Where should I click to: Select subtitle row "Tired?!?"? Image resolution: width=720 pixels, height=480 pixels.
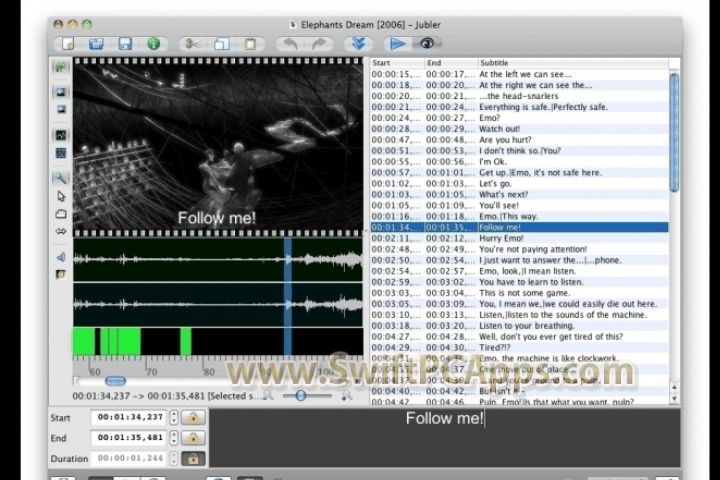[x=519, y=348]
